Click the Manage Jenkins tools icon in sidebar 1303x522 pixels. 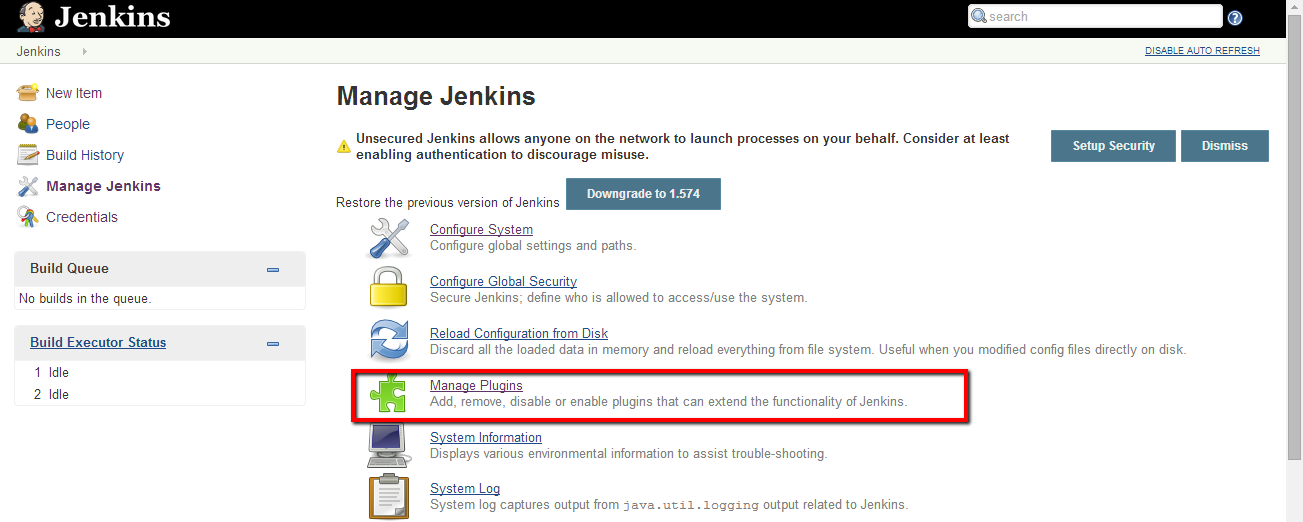[x=28, y=186]
